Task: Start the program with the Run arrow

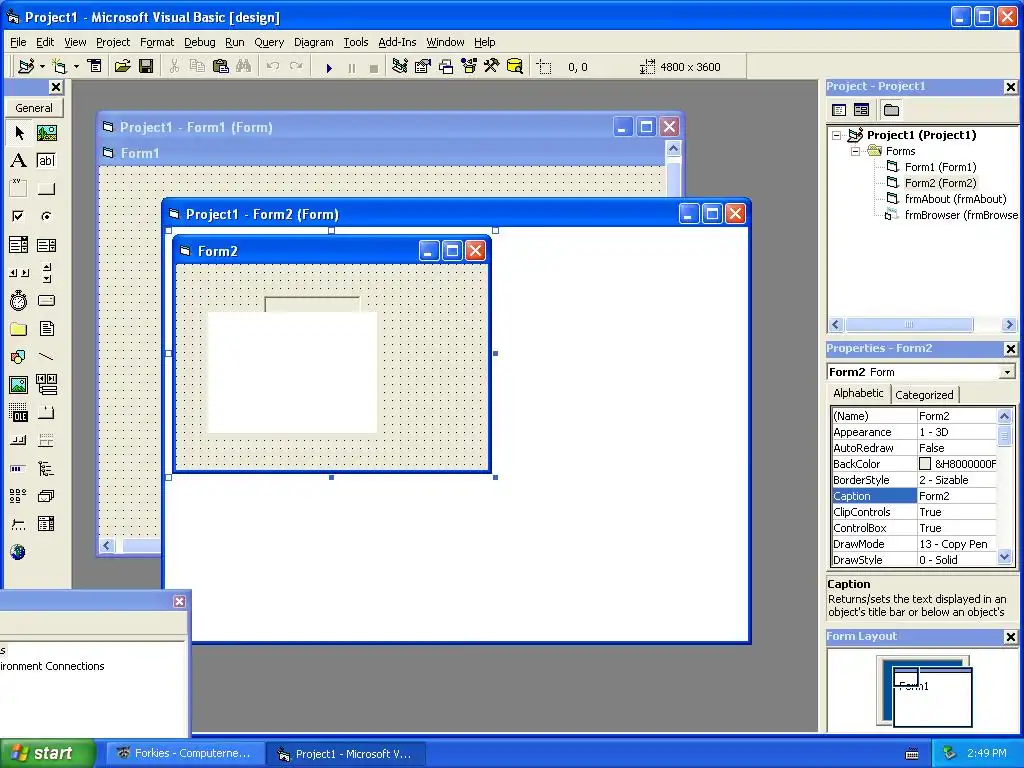Action: (x=329, y=67)
